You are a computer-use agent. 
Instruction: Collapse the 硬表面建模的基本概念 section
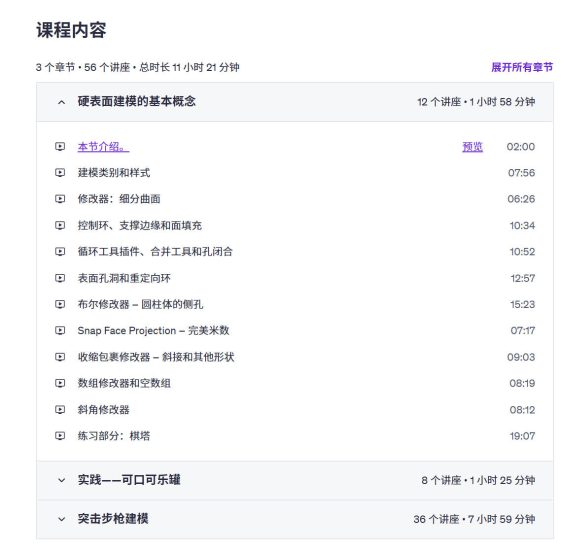coord(294,102)
